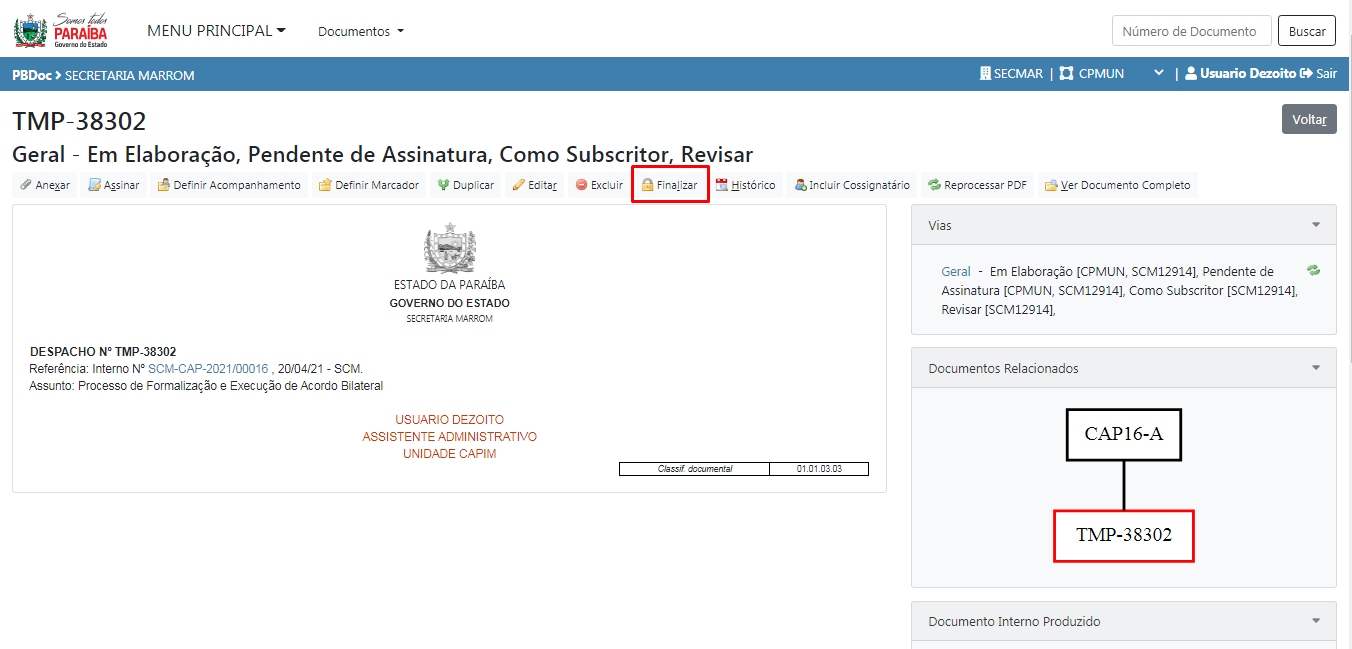Open MENU PRINCIPAL dropdown menu

[216, 31]
